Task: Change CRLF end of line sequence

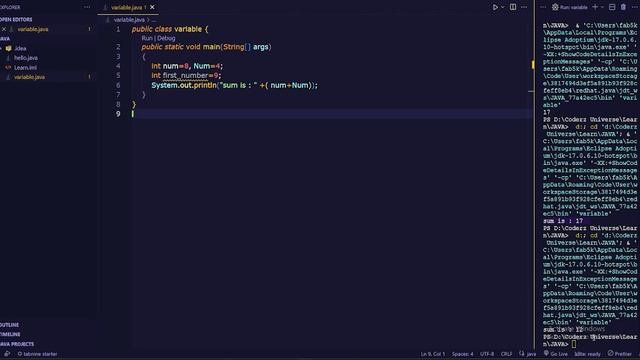Action: (x=506, y=354)
